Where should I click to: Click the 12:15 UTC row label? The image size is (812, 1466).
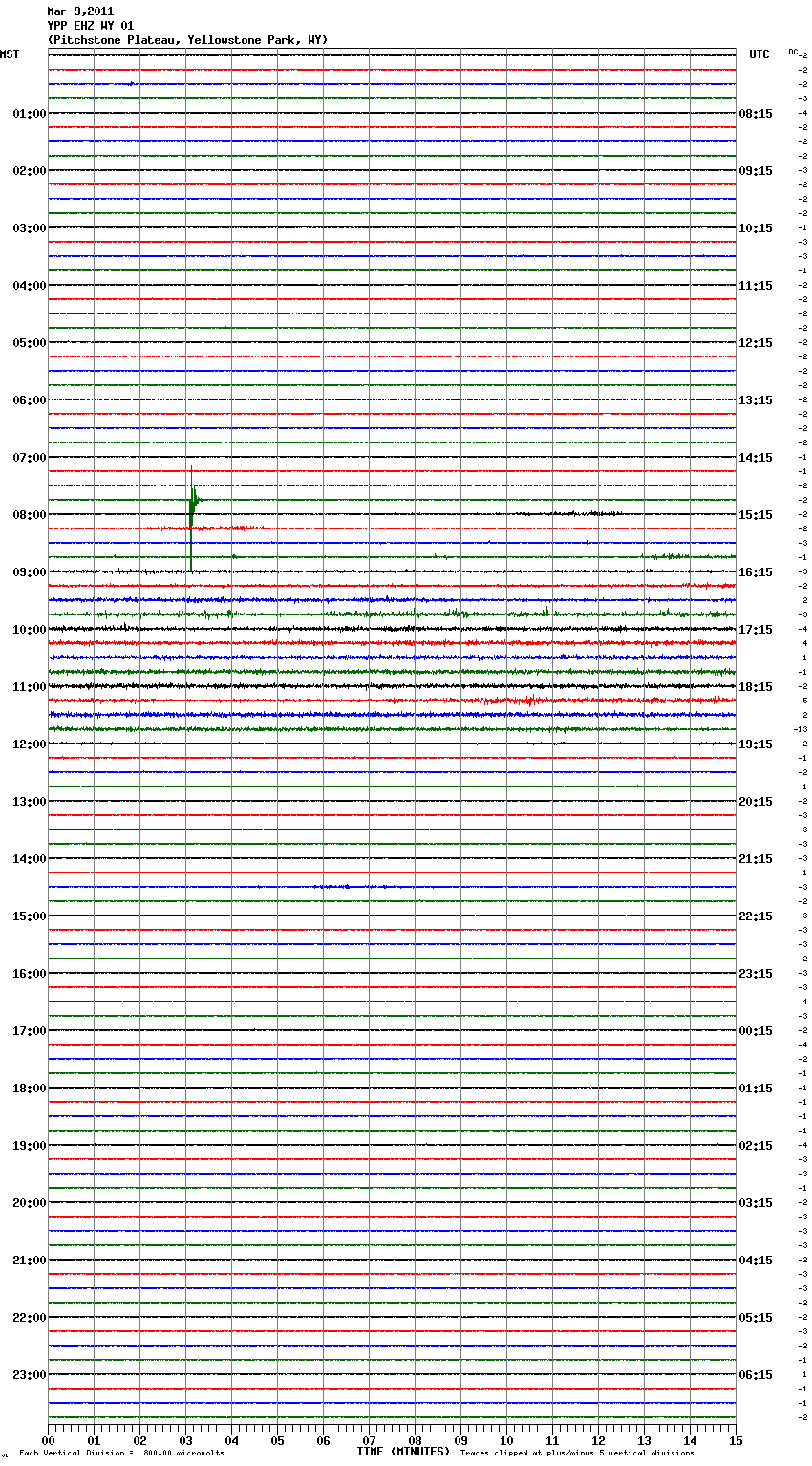(x=756, y=343)
